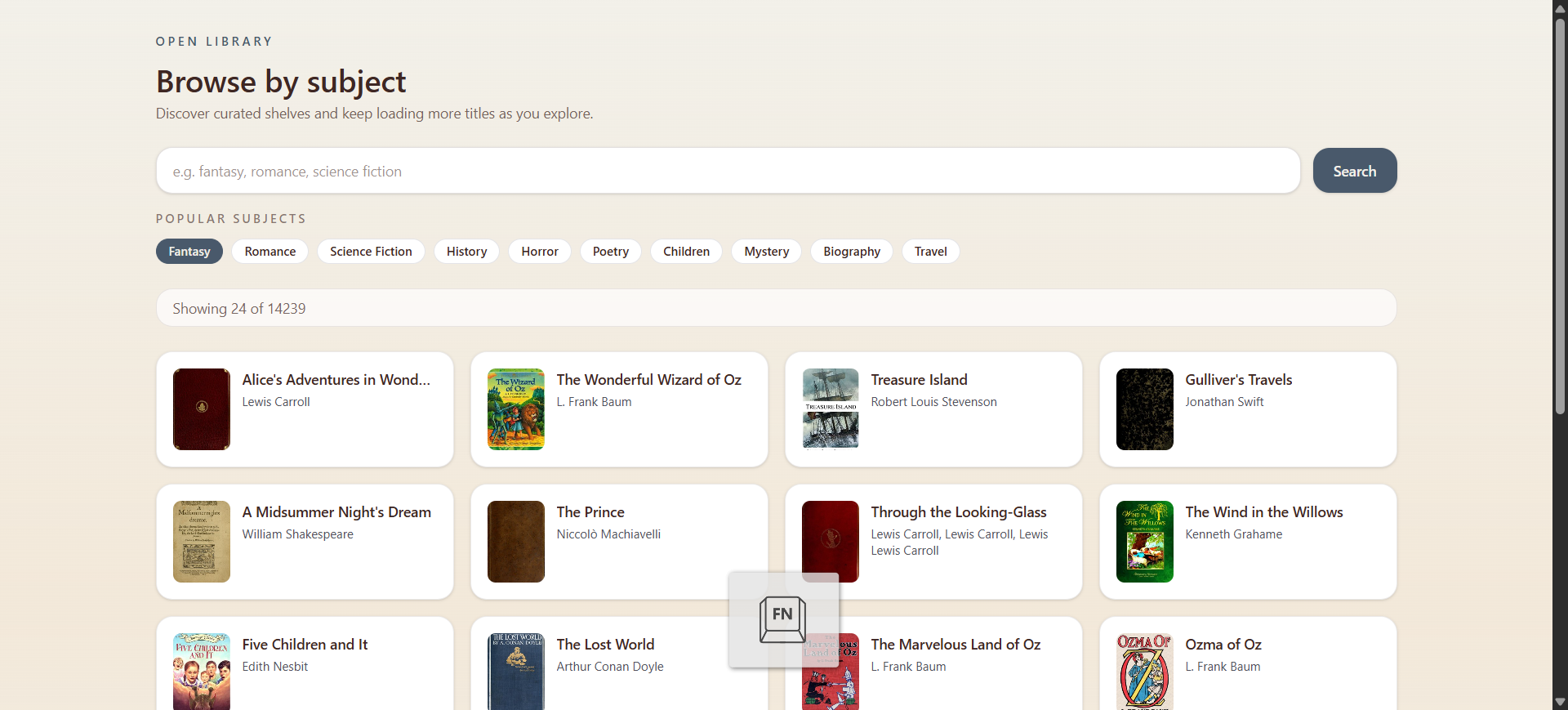Click the Alice's Adventures in Wond... title
Viewport: 1568px width, 710px height.
coord(336,380)
